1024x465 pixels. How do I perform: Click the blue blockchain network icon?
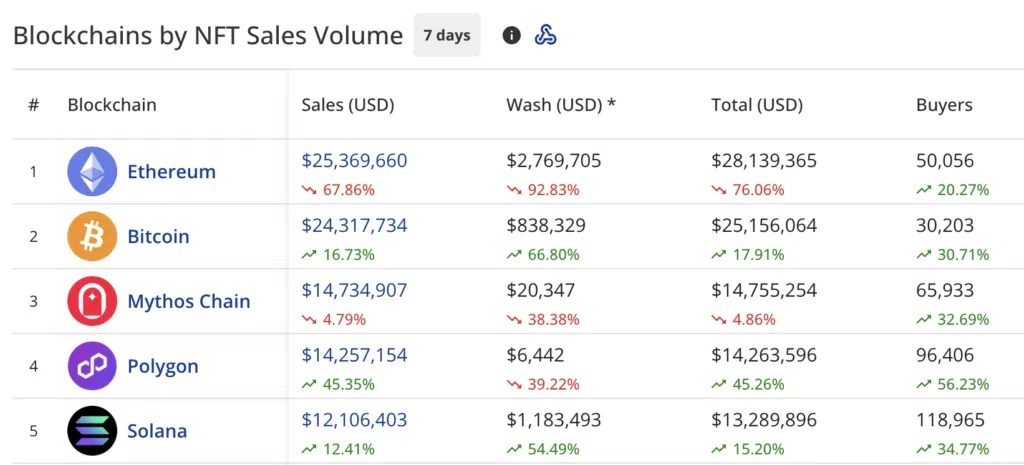point(545,36)
